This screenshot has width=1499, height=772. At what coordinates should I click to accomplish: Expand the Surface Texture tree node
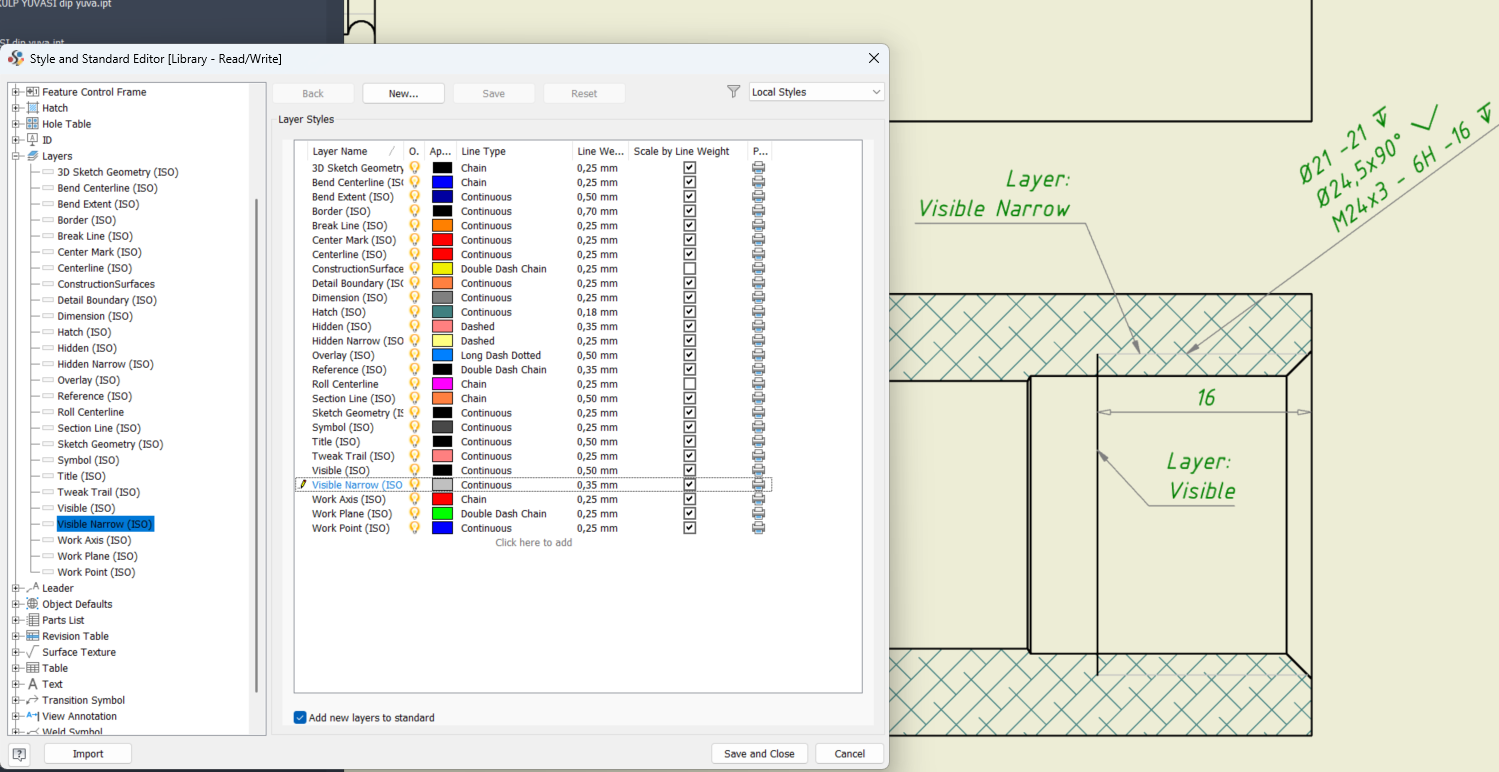point(16,652)
